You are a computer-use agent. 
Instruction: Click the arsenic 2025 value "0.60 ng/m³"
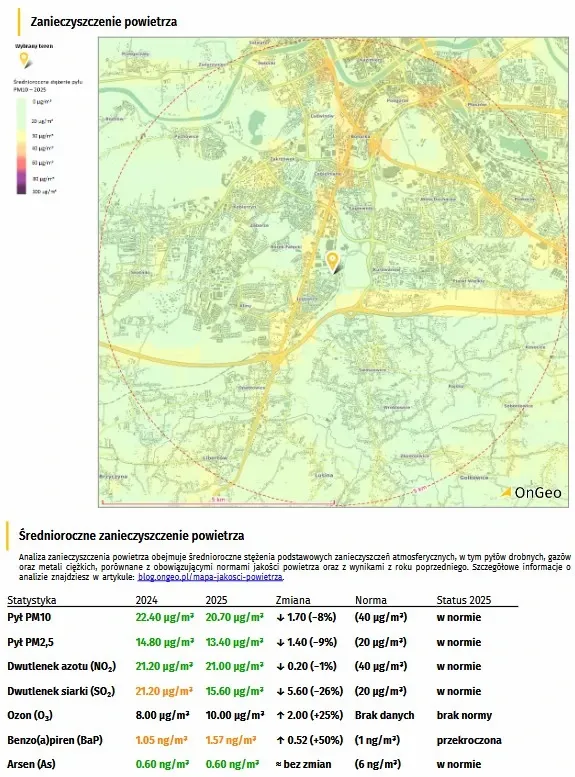(x=232, y=764)
